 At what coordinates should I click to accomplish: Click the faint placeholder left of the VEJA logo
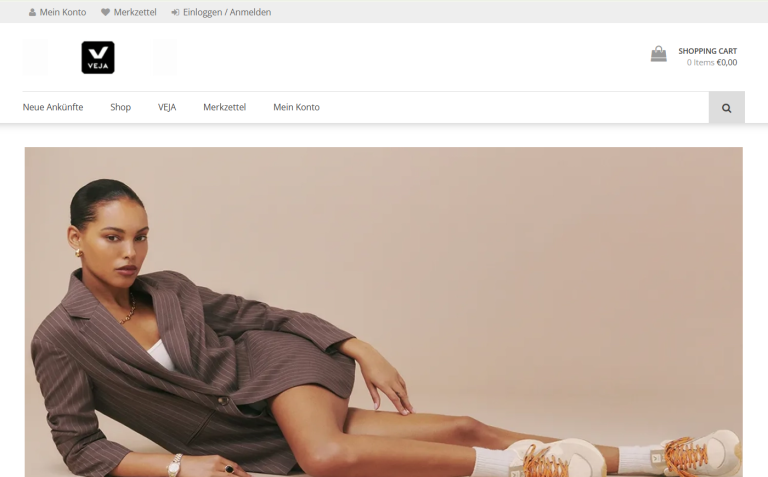coord(35,57)
